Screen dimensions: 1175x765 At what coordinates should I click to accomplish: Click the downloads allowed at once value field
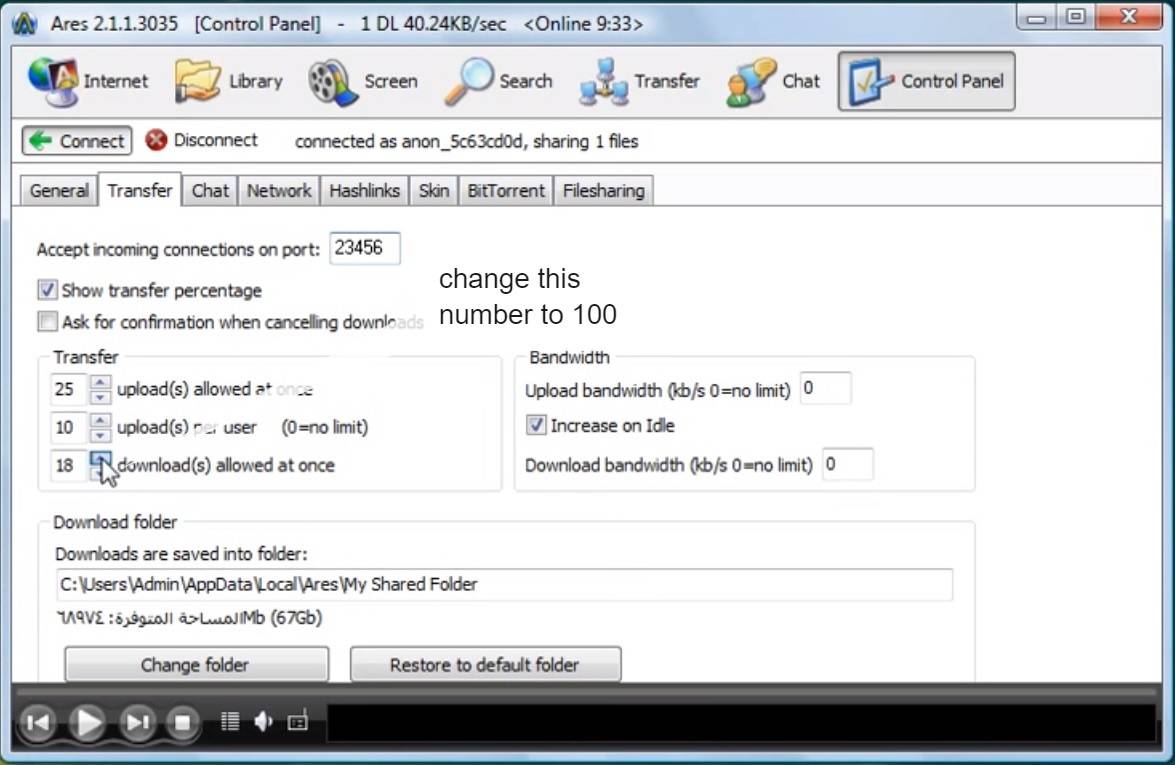pos(69,466)
